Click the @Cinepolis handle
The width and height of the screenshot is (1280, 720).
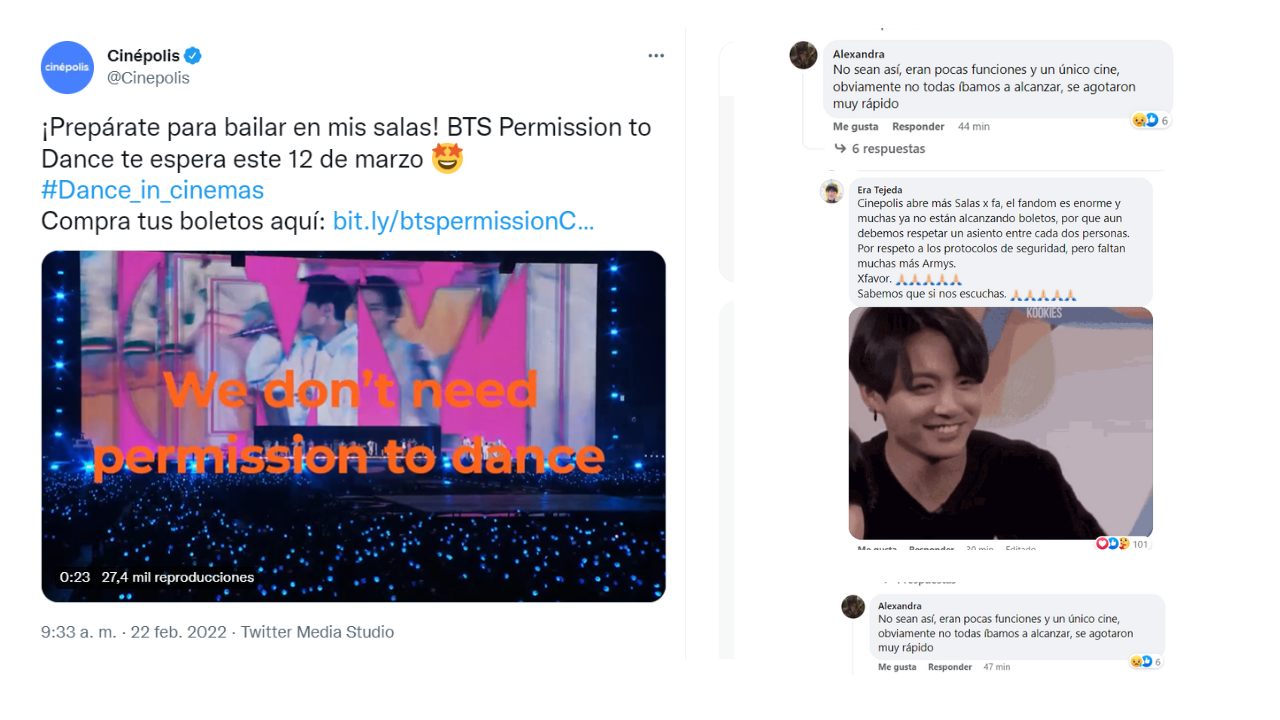pyautogui.click(x=148, y=78)
